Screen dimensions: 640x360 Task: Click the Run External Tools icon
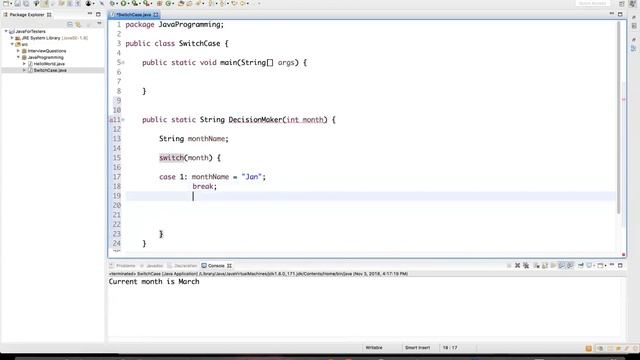[x=147, y=4]
